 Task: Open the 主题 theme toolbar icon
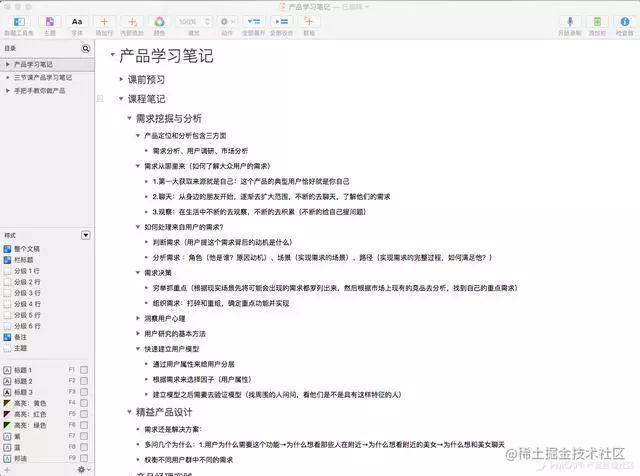click(49, 22)
